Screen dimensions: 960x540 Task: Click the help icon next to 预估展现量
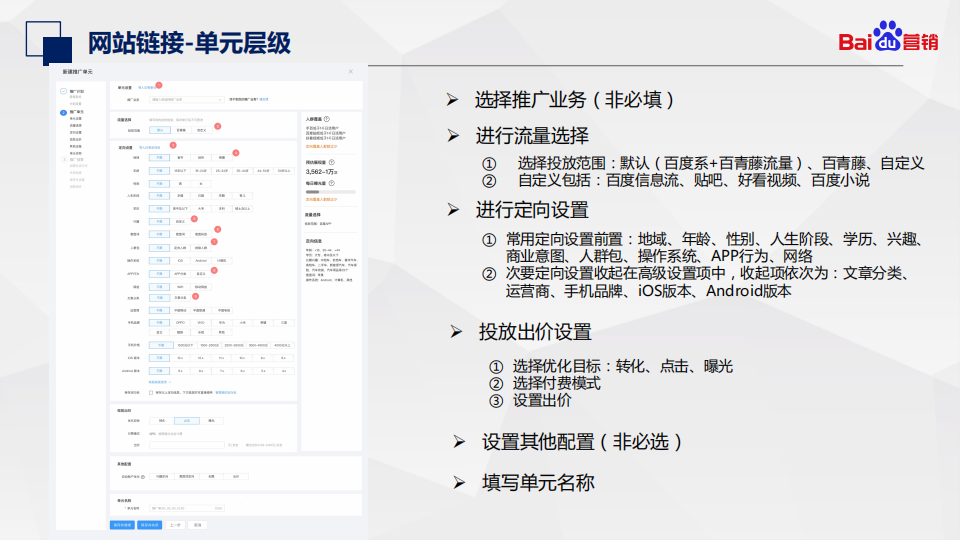pos(331,162)
